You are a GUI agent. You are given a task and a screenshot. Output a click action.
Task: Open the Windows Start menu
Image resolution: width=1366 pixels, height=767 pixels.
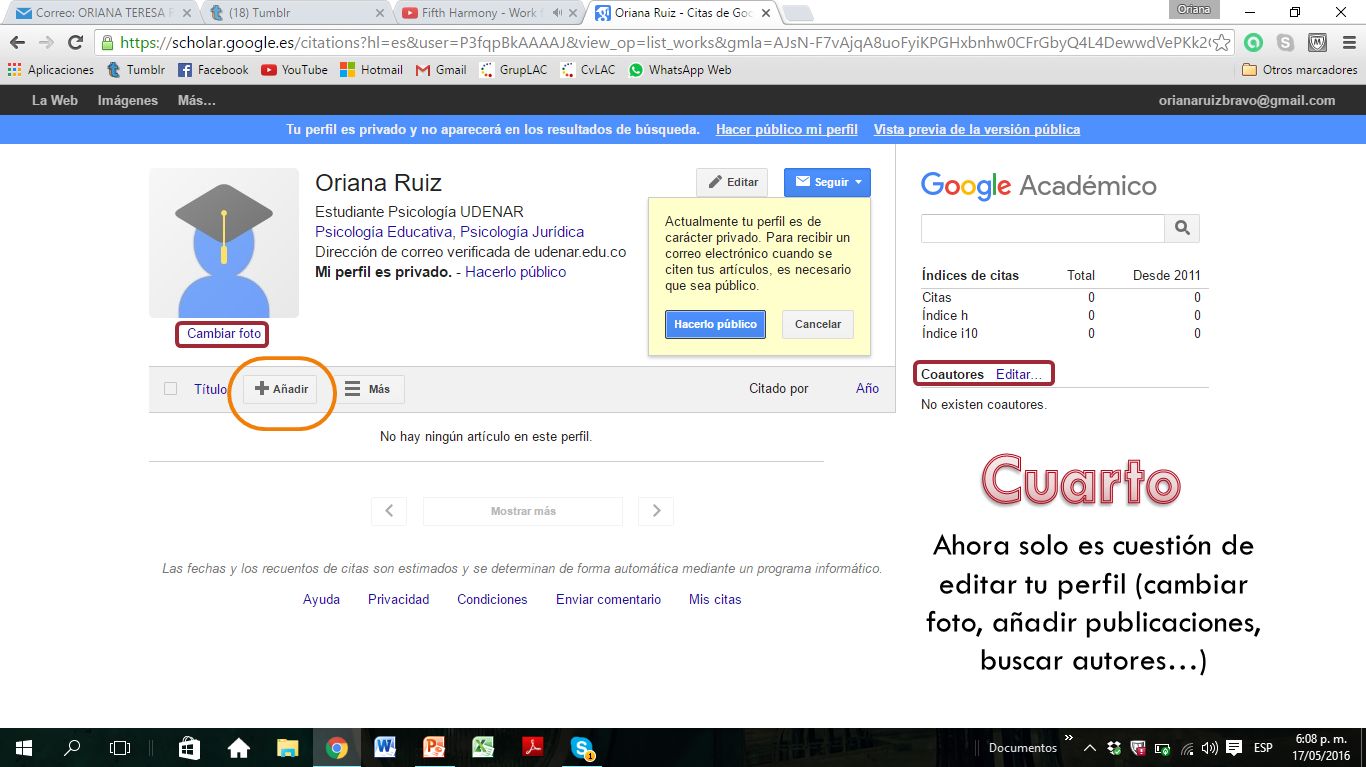tap(23, 747)
